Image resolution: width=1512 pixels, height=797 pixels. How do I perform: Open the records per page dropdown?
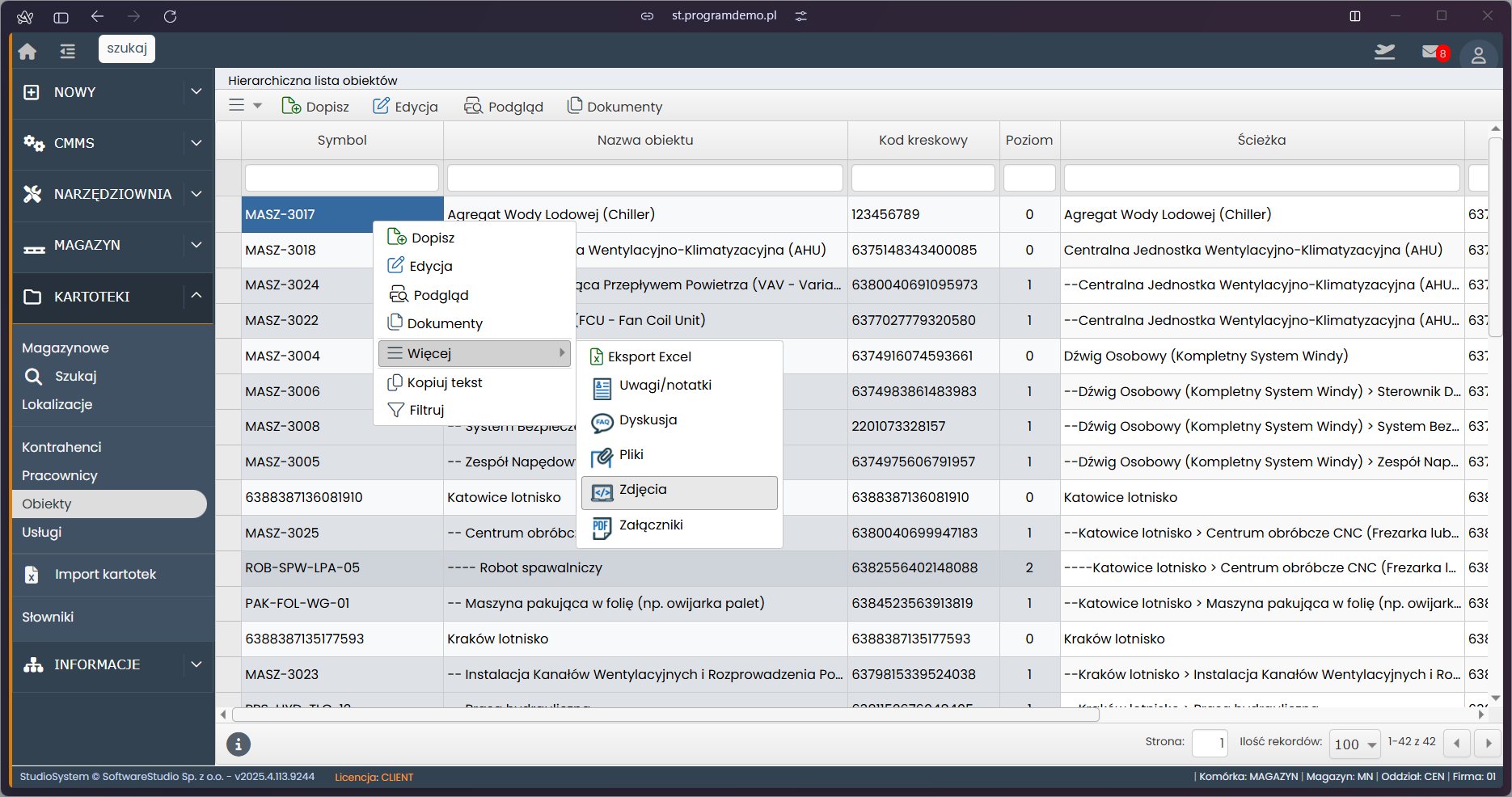pos(1355,744)
